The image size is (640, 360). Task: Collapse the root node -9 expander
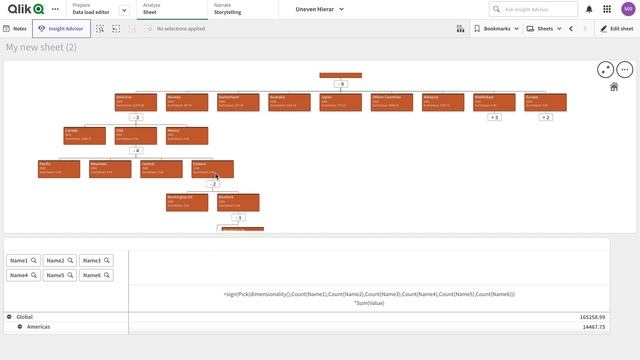[x=341, y=84]
